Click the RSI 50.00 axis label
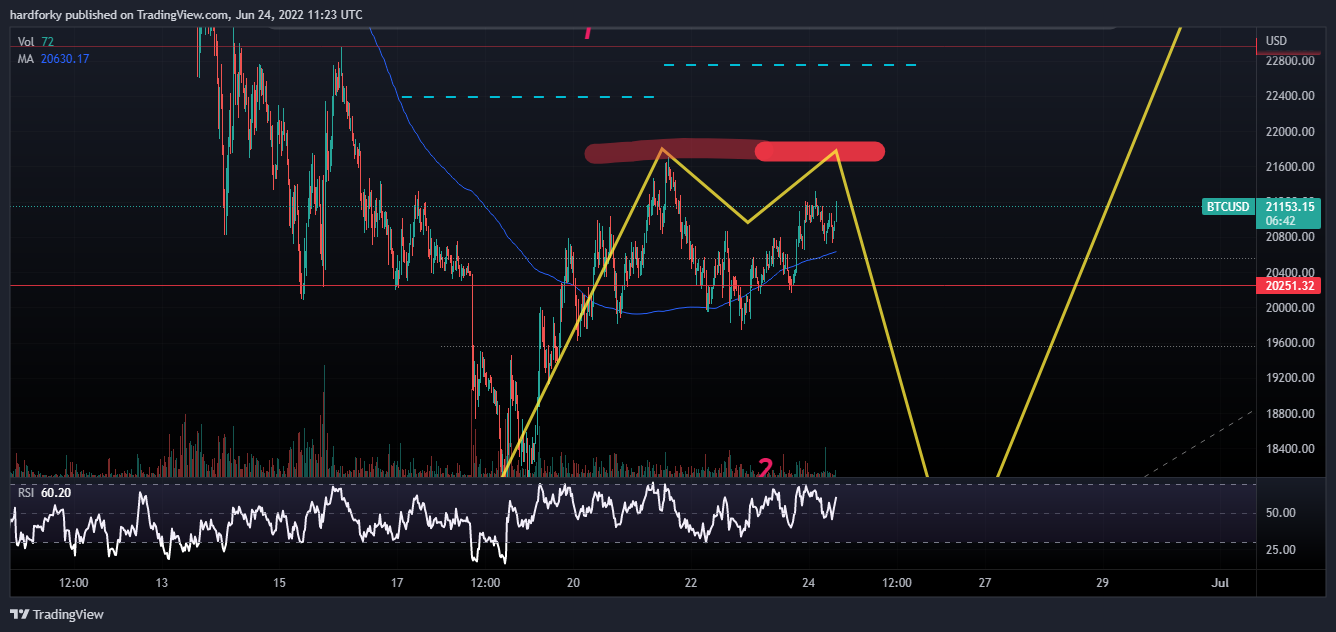This screenshot has width=1336, height=632. click(1281, 513)
